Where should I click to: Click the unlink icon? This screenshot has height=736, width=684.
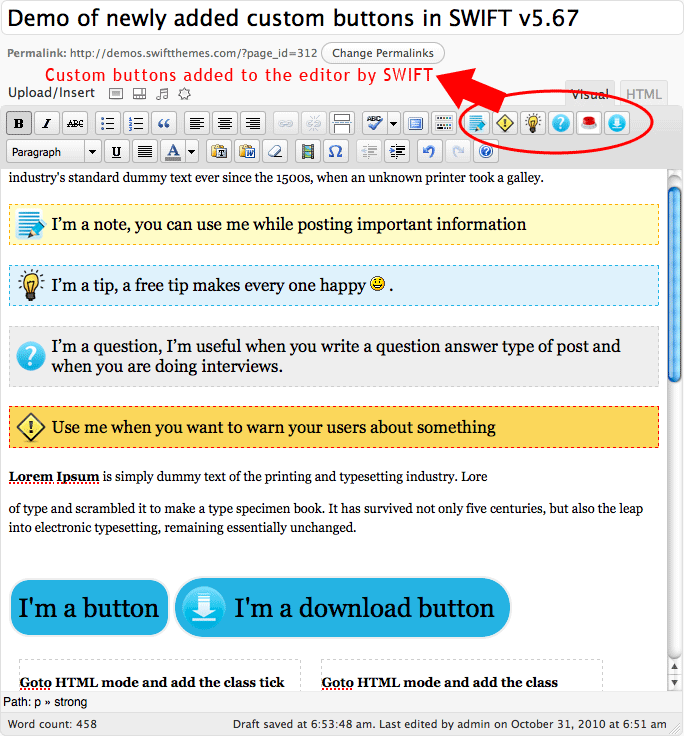(314, 123)
